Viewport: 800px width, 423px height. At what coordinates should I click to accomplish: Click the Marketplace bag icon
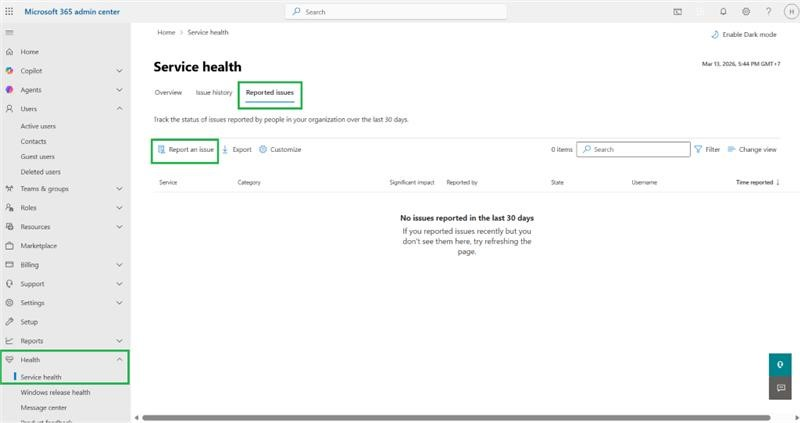point(9,245)
